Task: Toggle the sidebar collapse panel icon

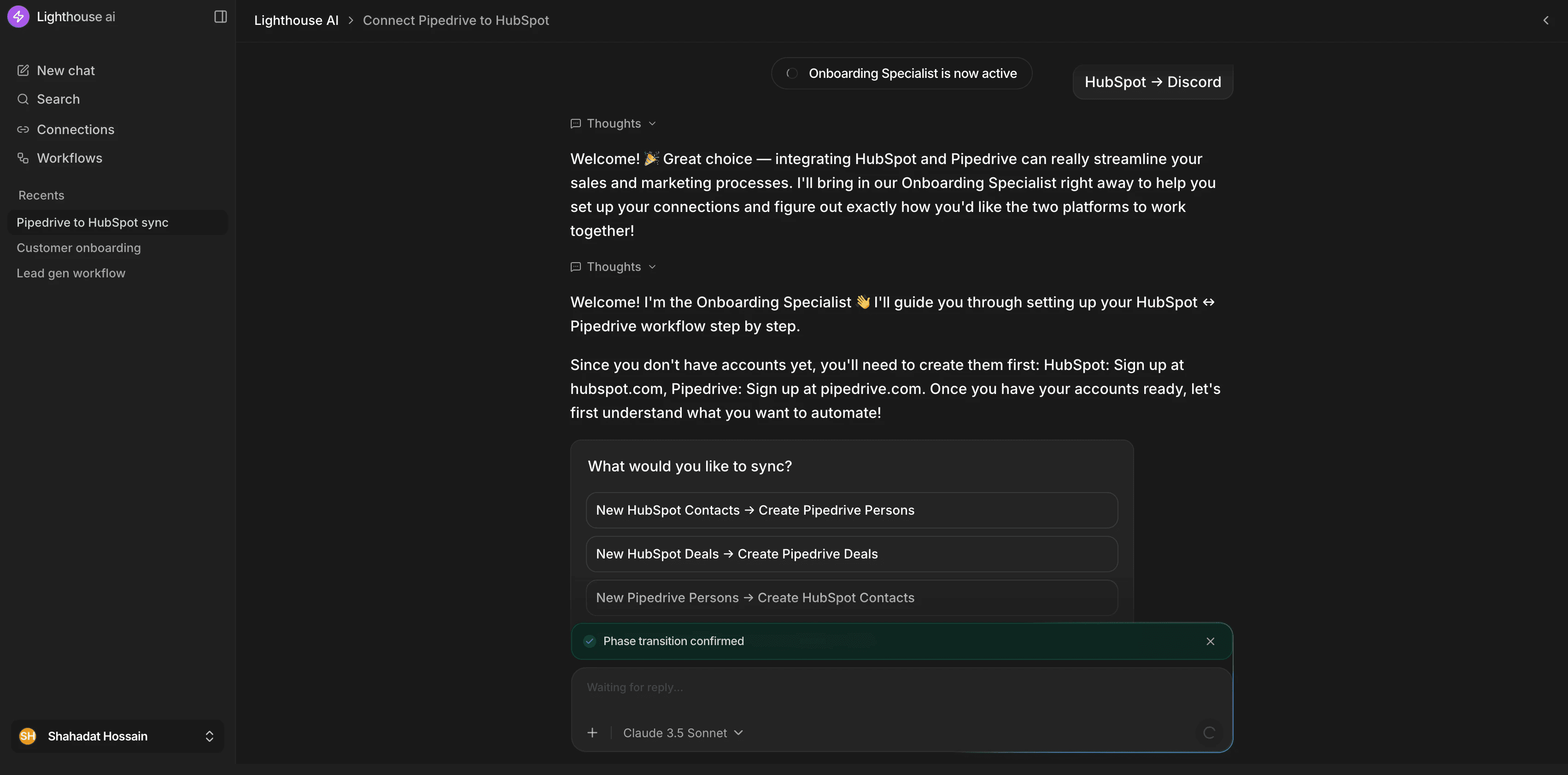Action: [x=220, y=17]
